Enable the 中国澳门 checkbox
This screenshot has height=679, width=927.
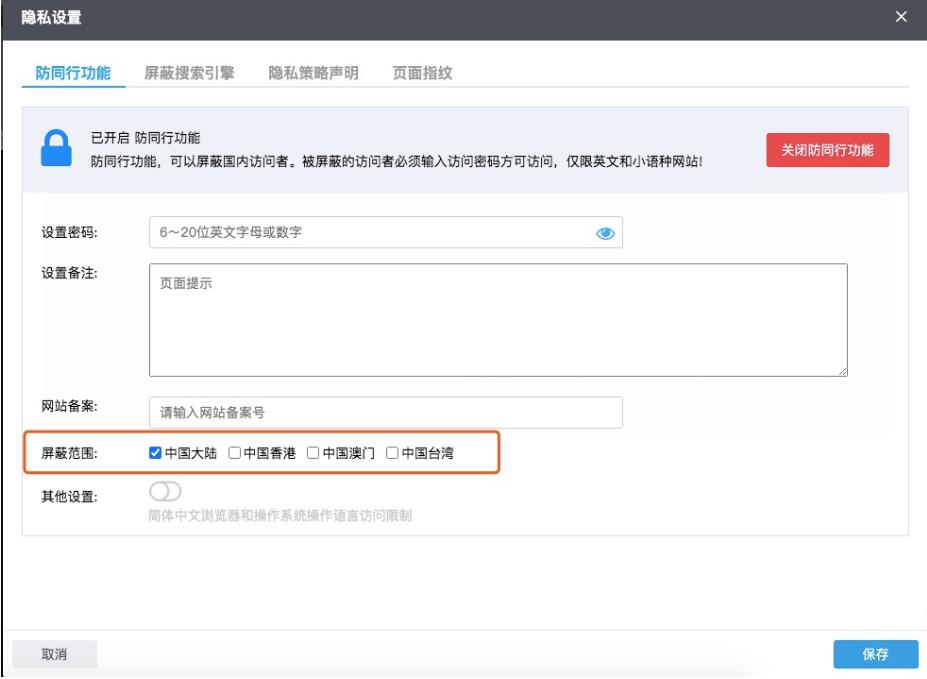(x=313, y=453)
